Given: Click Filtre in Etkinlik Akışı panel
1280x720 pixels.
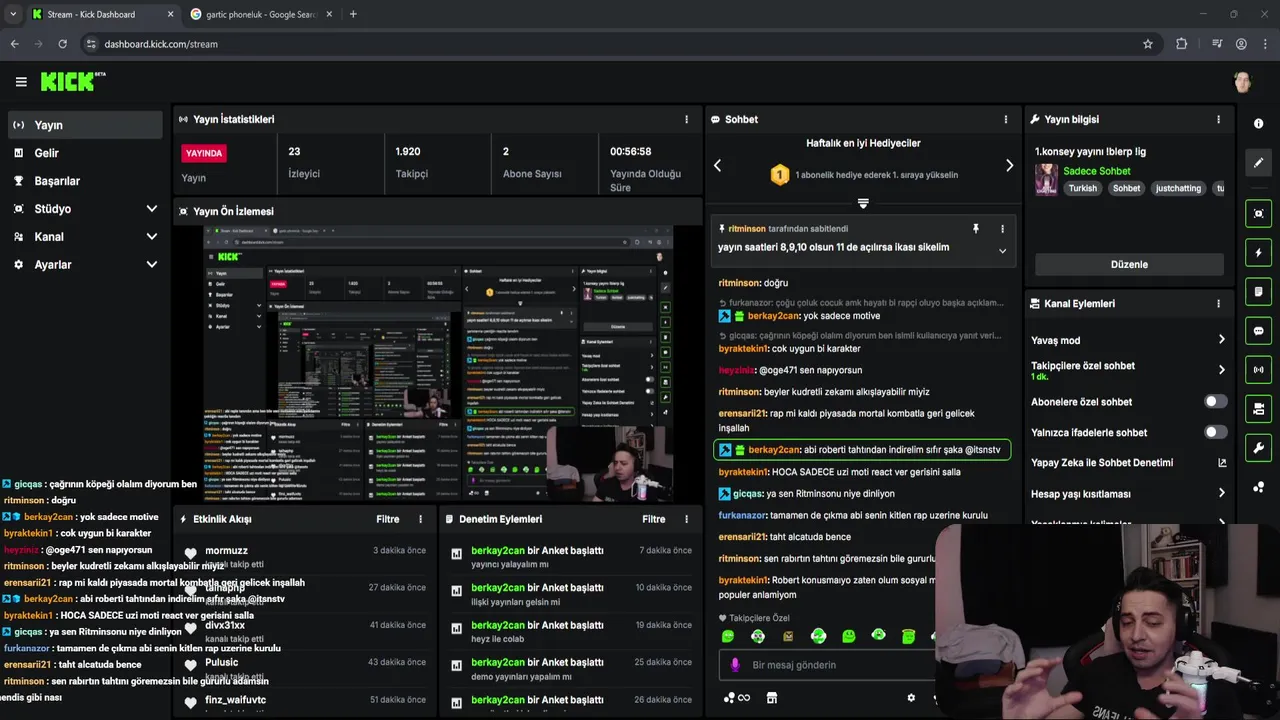Looking at the screenshot, I should 388,519.
